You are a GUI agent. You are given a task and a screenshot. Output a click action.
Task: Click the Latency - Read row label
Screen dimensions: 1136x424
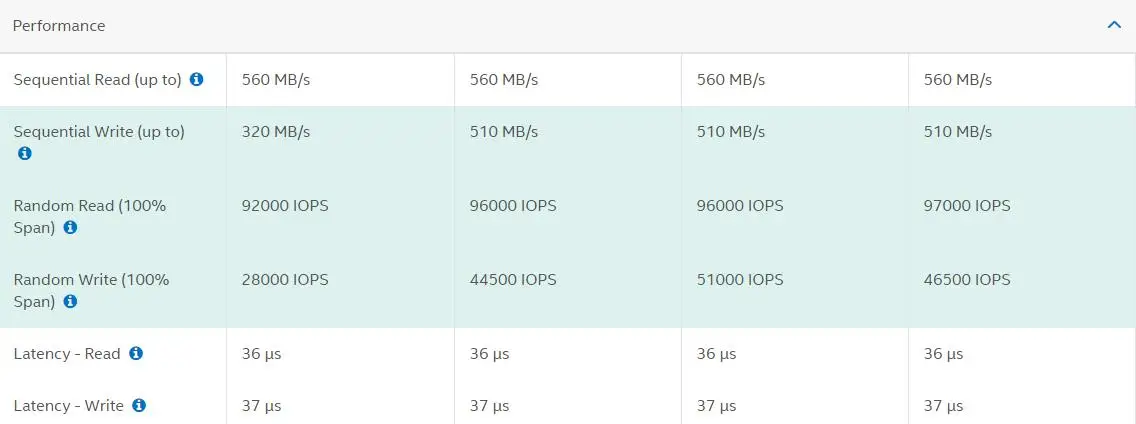coord(67,354)
